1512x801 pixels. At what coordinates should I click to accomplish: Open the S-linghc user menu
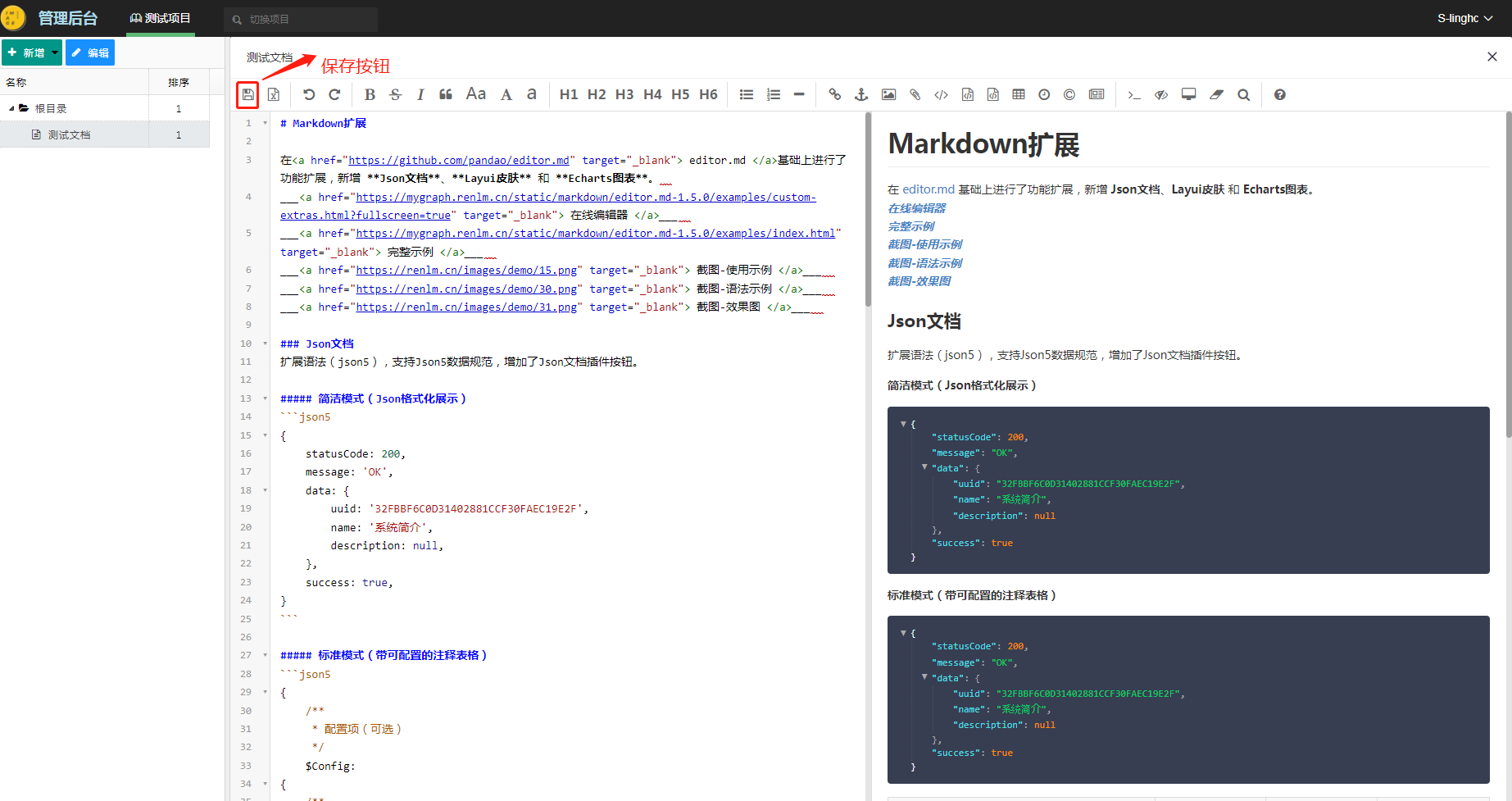pos(1464,18)
